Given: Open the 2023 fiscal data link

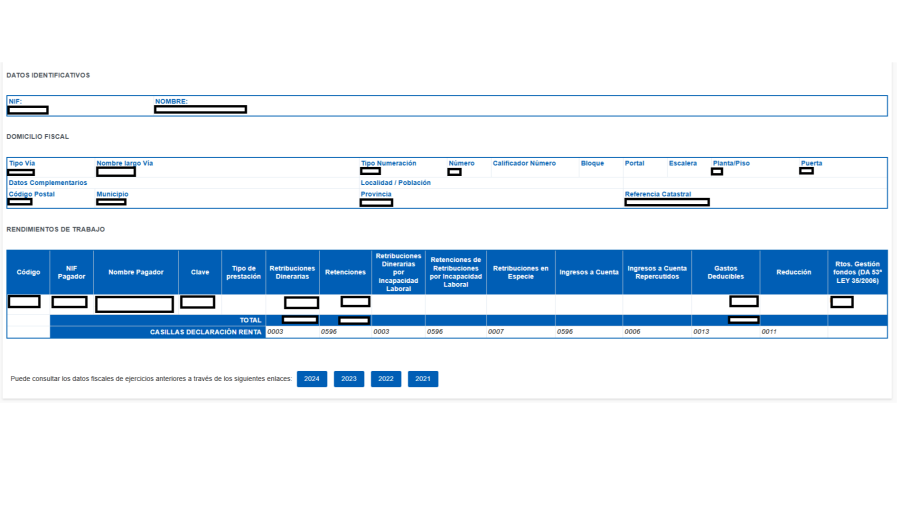Looking at the screenshot, I should [348, 379].
